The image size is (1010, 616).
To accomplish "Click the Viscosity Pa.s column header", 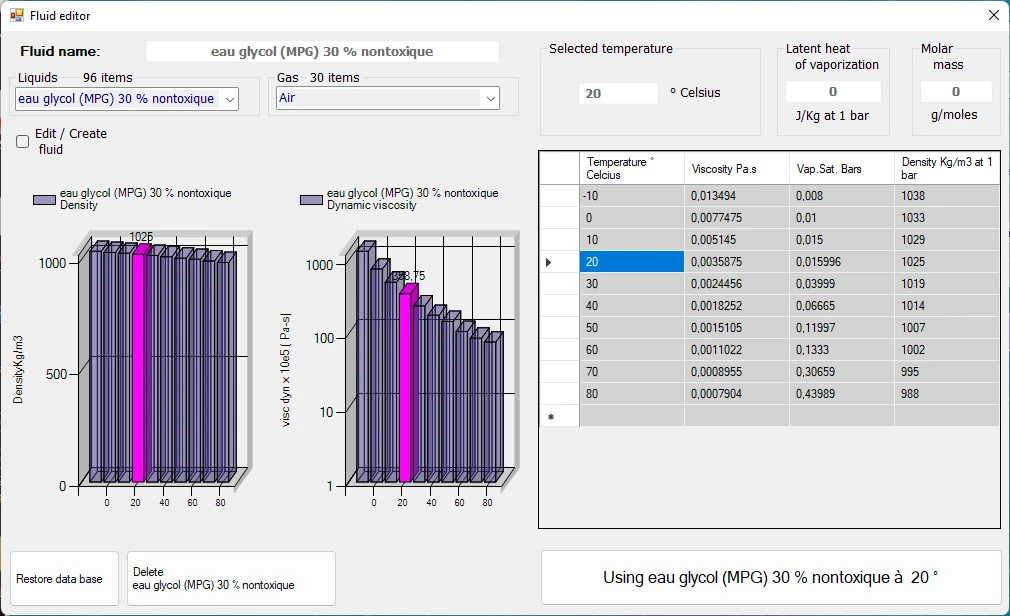I will [x=737, y=169].
